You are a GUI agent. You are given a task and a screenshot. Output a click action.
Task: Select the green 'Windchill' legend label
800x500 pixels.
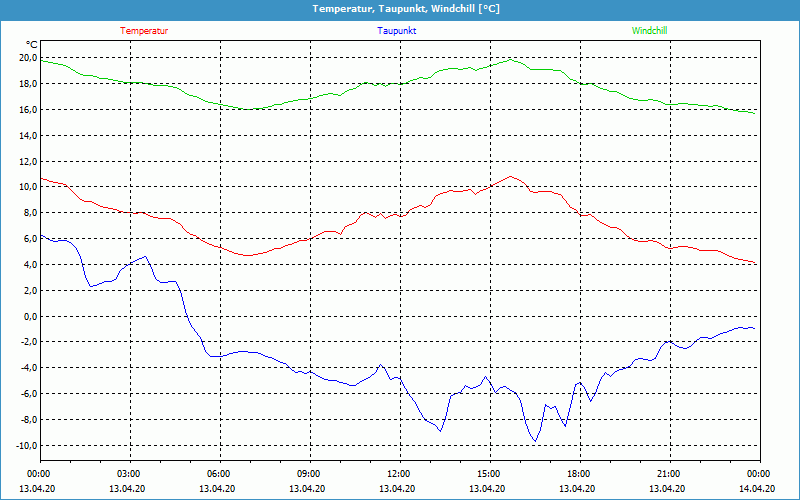coord(649,31)
